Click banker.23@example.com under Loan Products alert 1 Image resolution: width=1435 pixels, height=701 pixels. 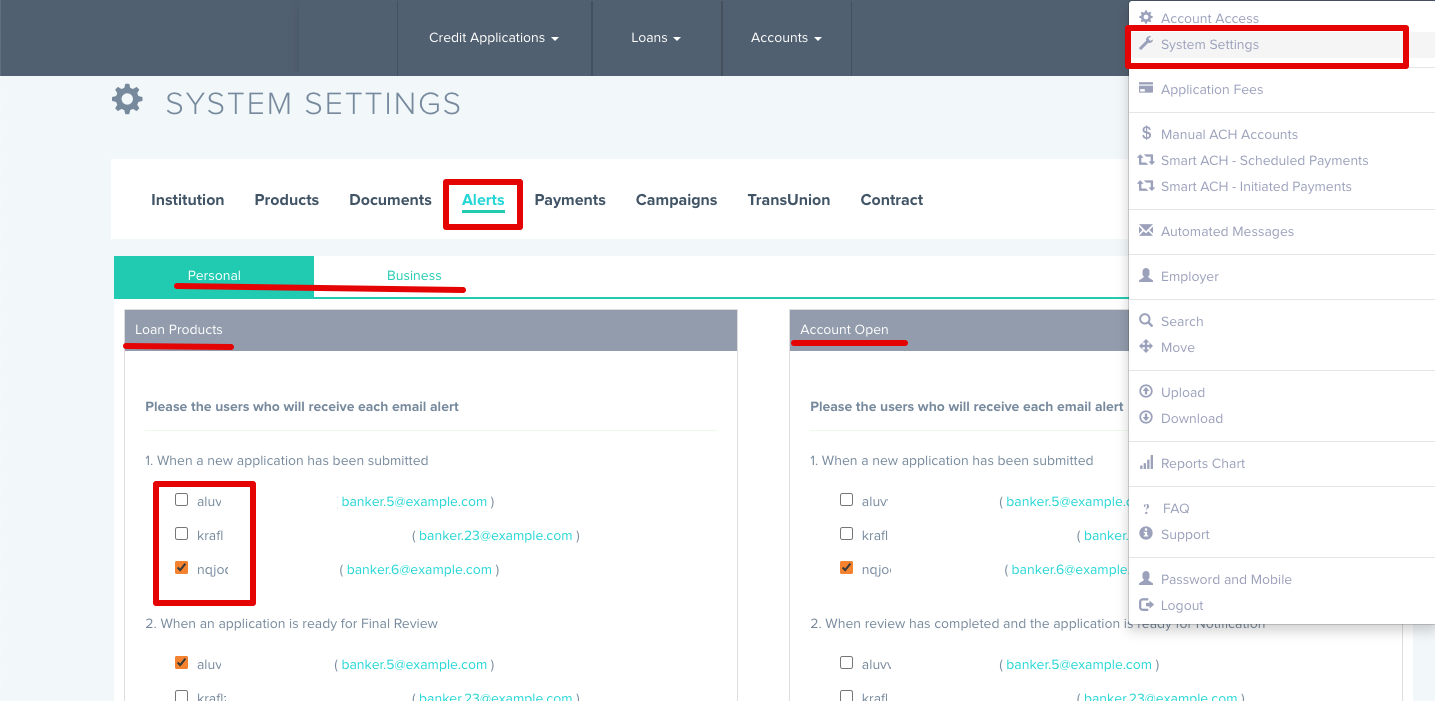[x=496, y=535]
